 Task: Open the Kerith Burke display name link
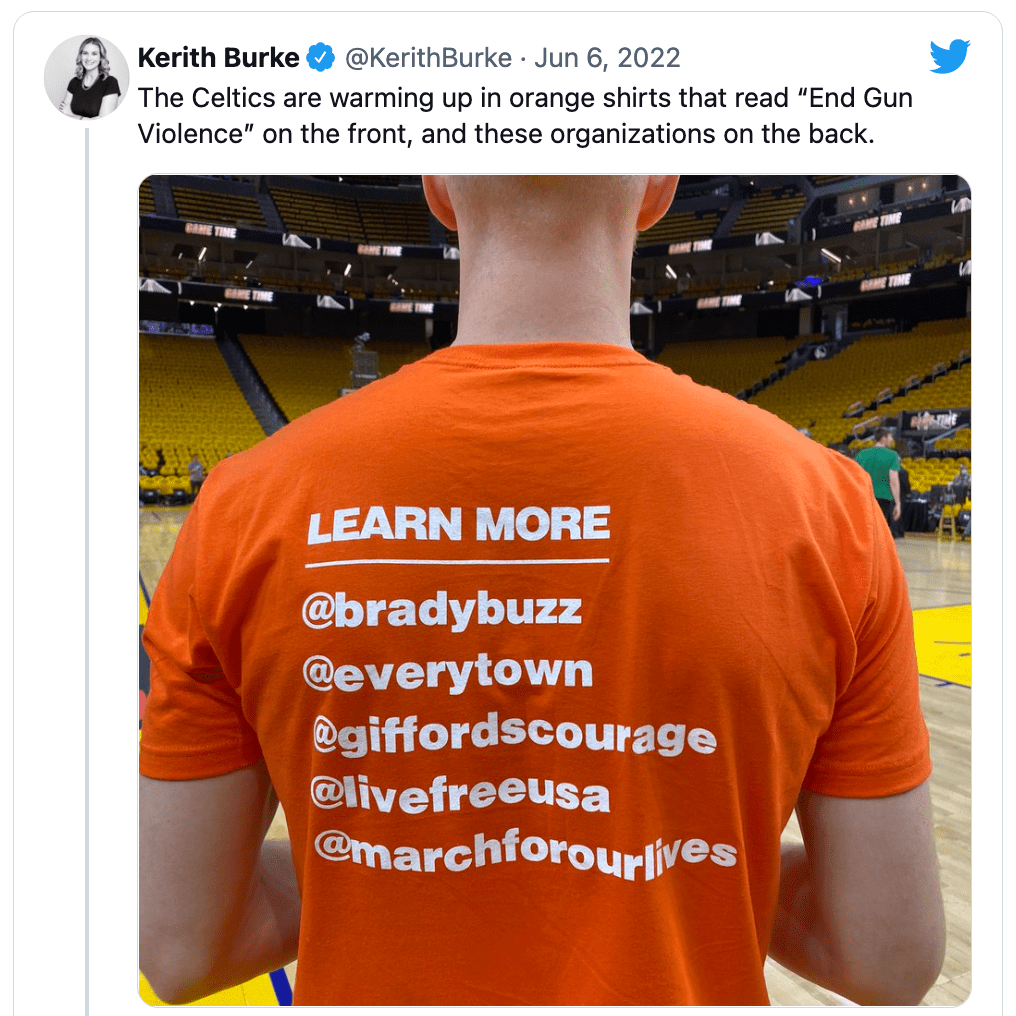(218, 58)
